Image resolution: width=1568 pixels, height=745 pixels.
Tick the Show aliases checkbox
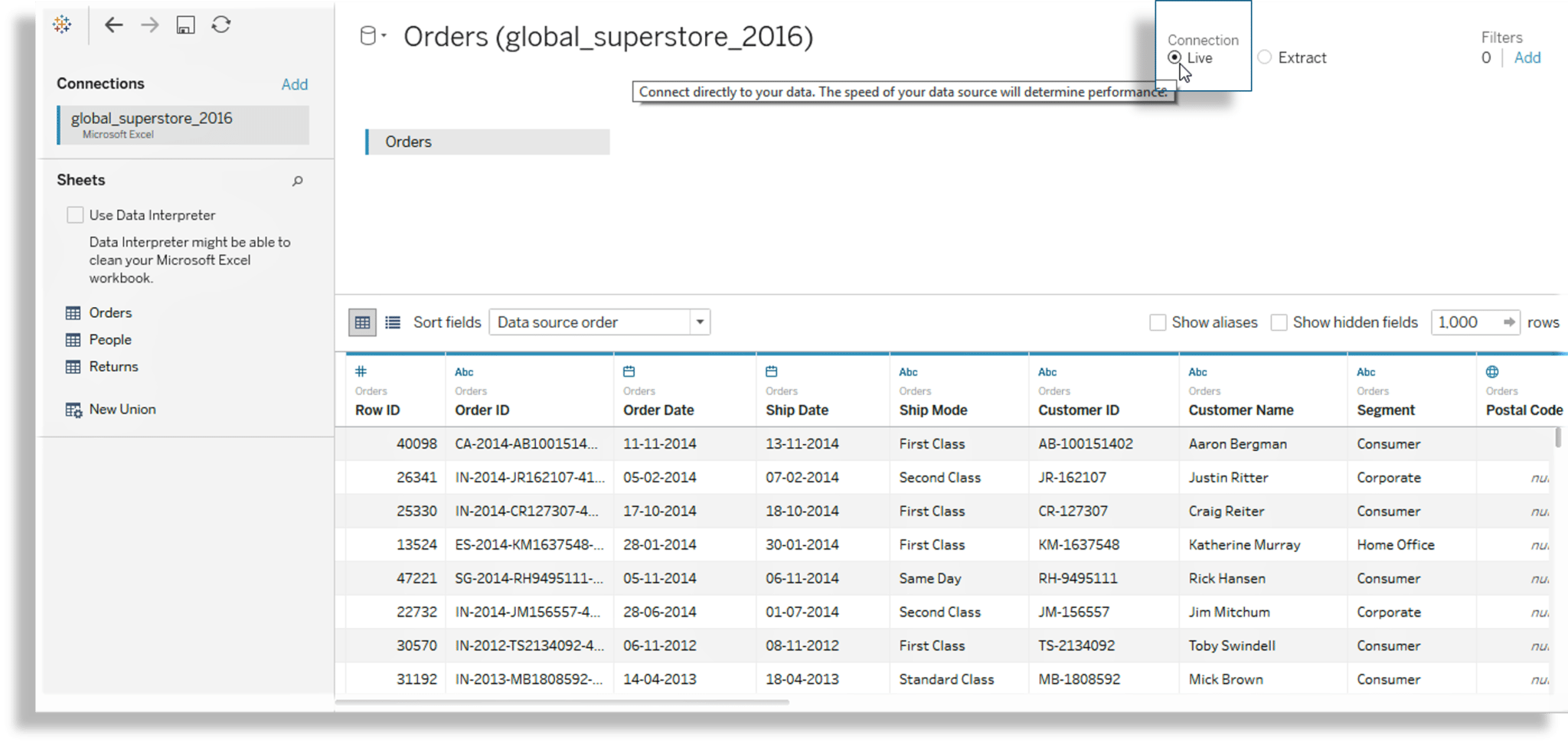pyautogui.click(x=1158, y=322)
